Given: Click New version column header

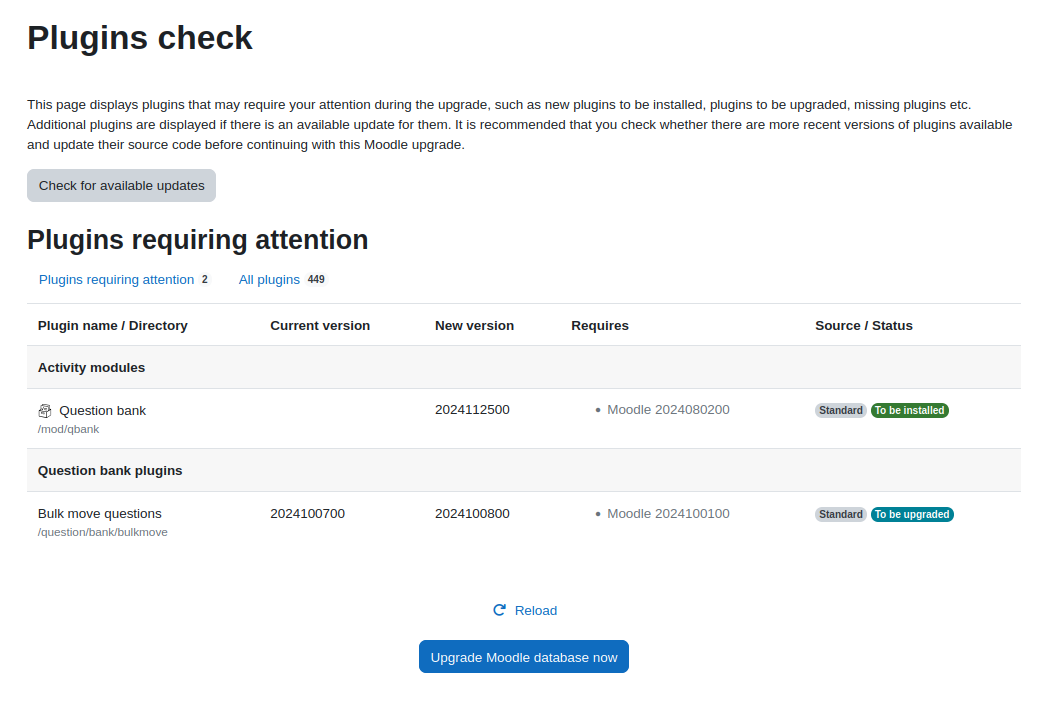Looking at the screenshot, I should click(x=474, y=325).
